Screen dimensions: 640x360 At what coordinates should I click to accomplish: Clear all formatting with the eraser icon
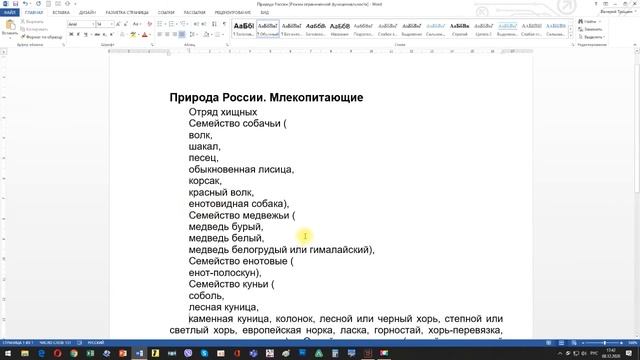[149, 24]
